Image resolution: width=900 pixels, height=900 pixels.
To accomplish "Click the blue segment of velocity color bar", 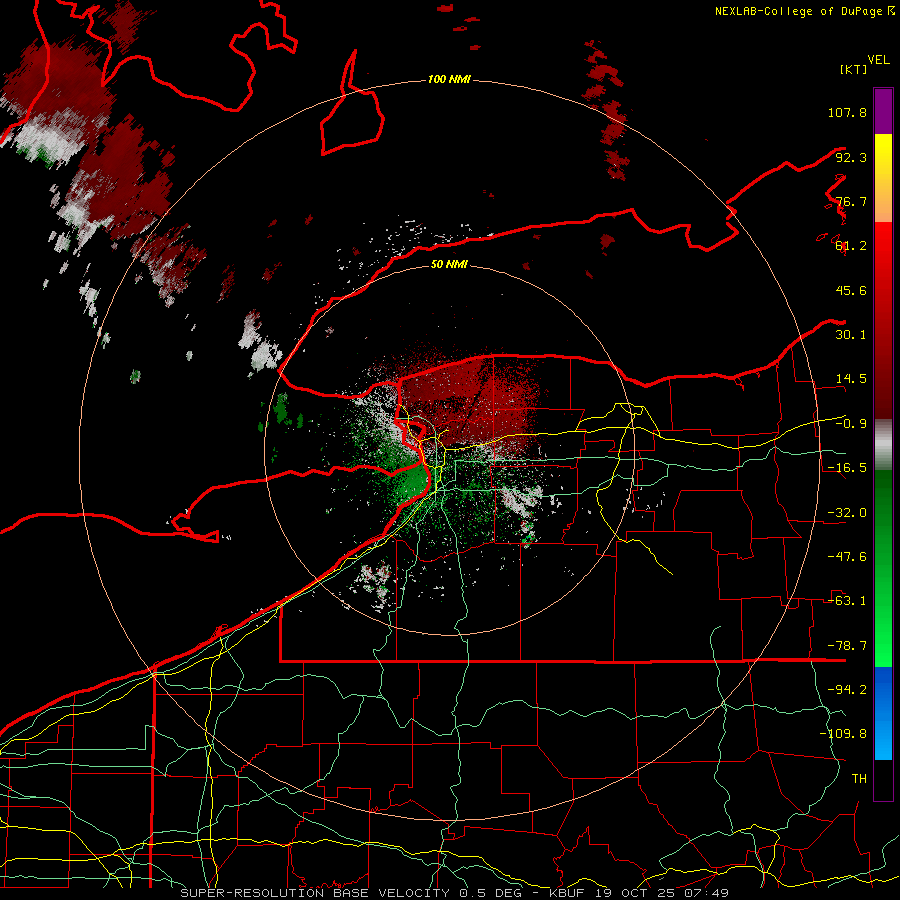I will click(x=883, y=713).
